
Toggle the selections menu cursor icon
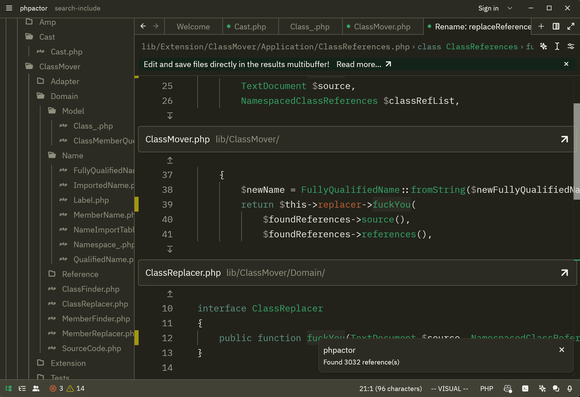(x=557, y=46)
